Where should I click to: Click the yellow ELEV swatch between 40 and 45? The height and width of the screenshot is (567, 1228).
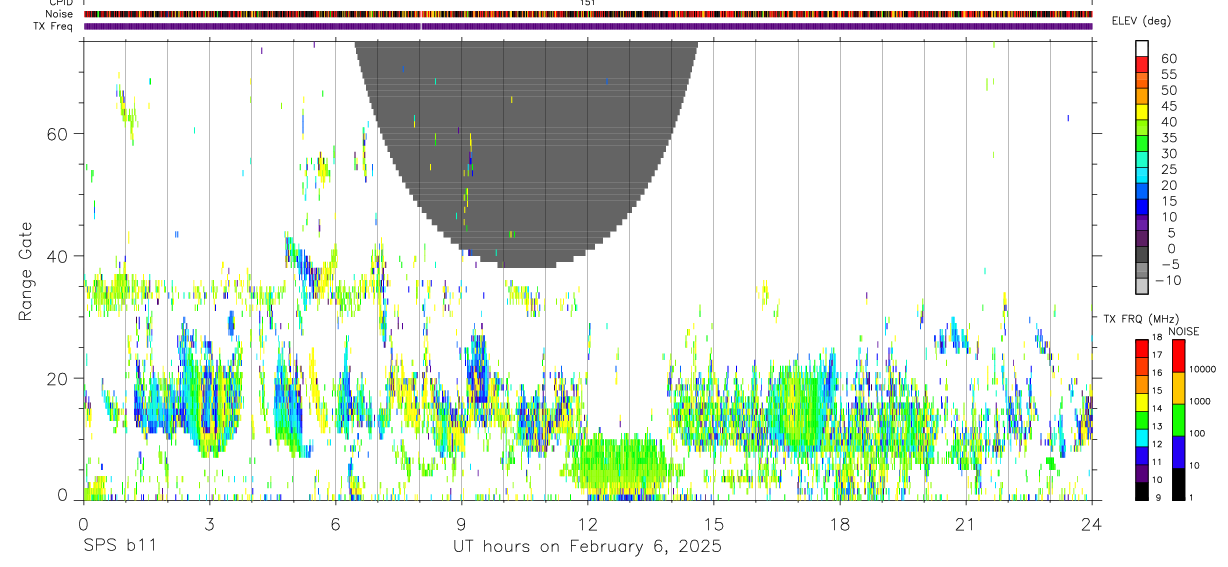coord(1142,112)
